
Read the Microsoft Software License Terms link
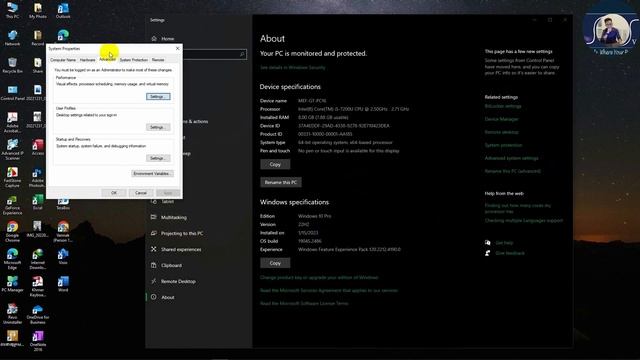tap(304, 304)
